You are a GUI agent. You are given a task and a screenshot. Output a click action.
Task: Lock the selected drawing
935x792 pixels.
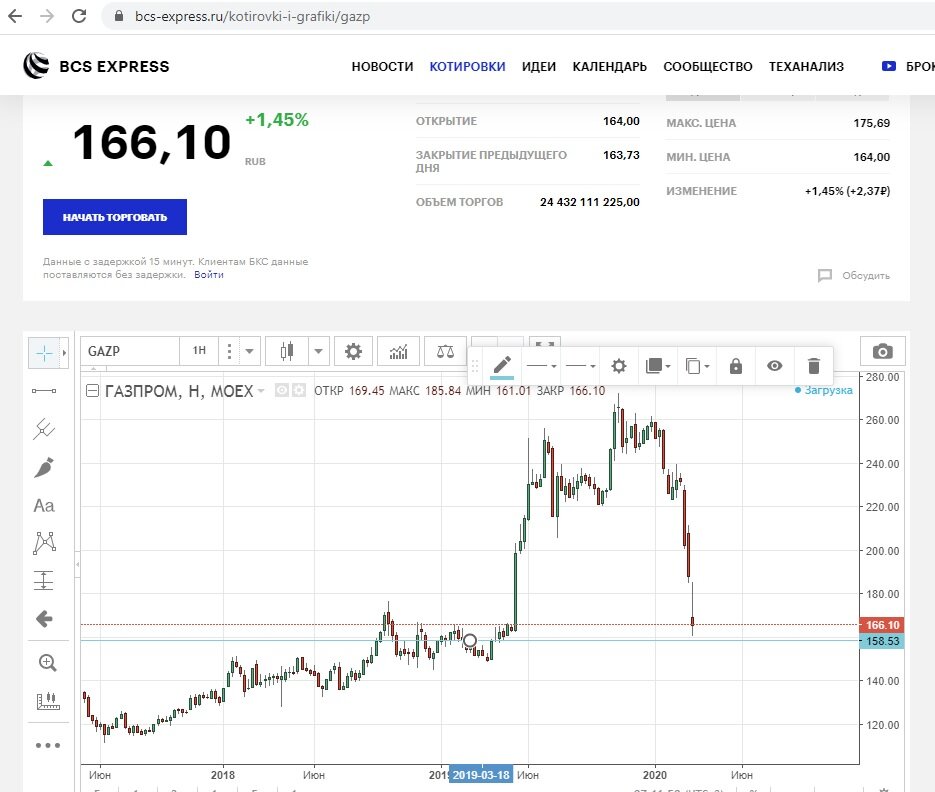[736, 366]
